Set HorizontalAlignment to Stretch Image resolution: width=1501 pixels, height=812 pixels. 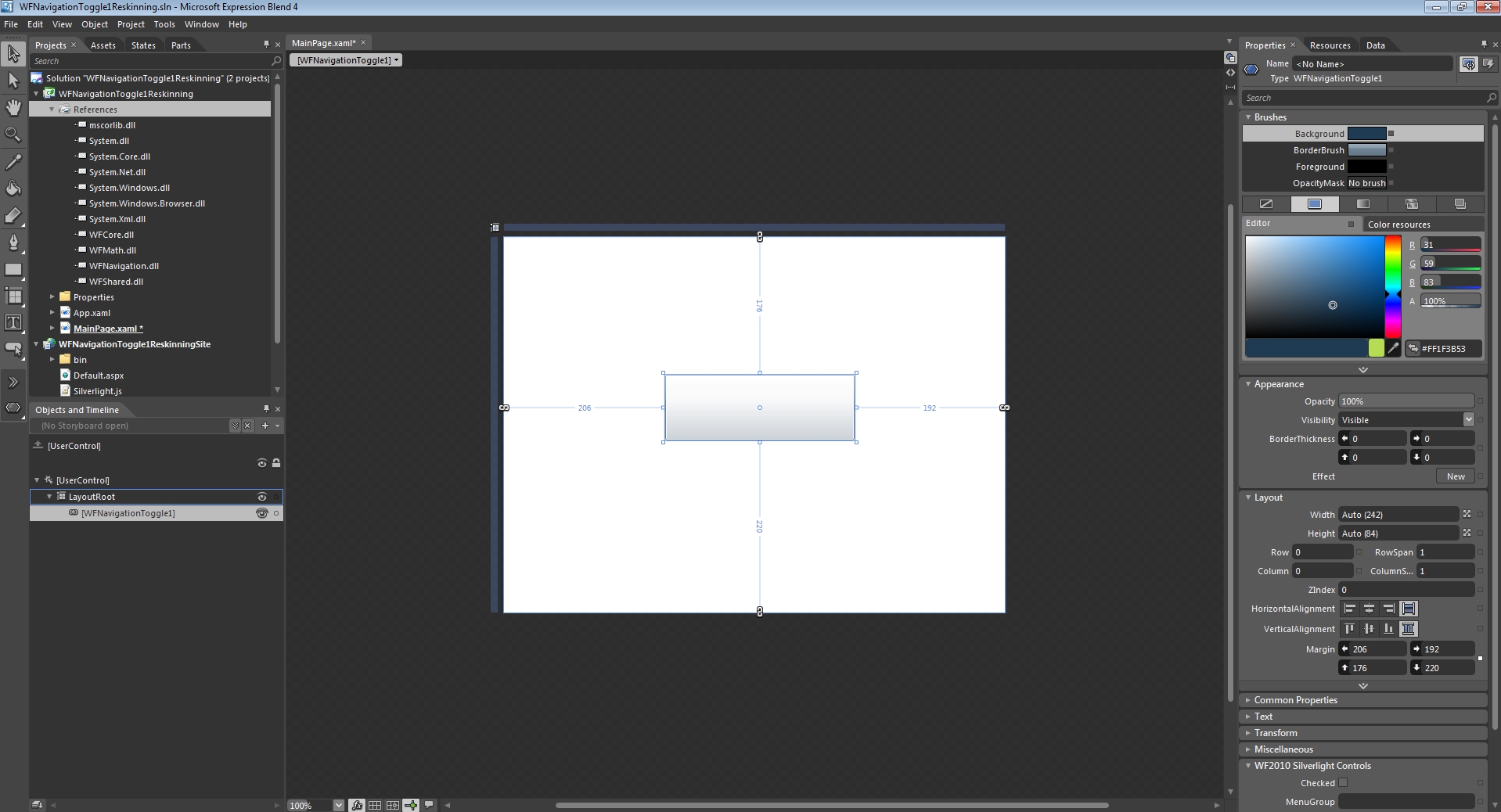(1408, 609)
